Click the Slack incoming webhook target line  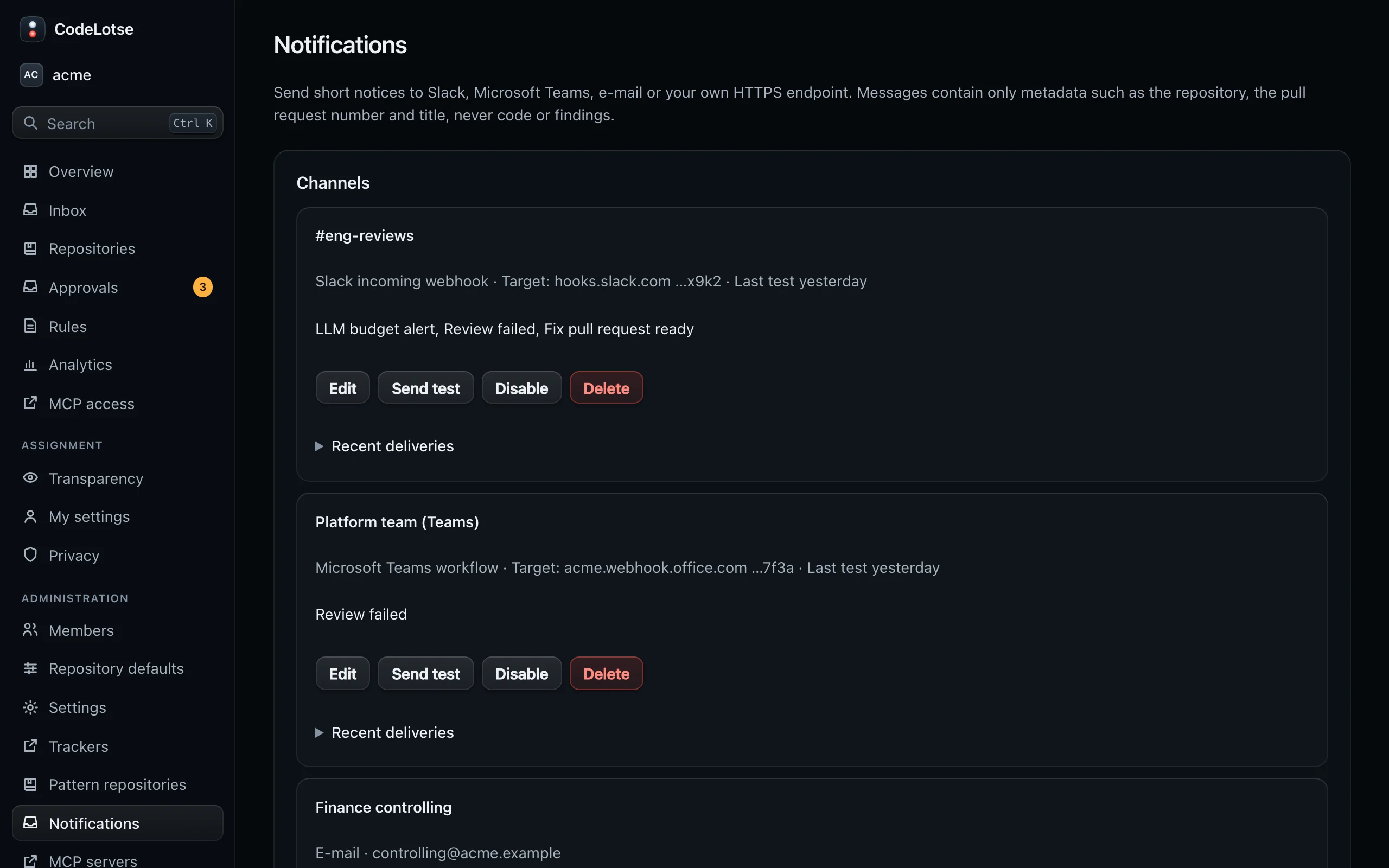591,282
